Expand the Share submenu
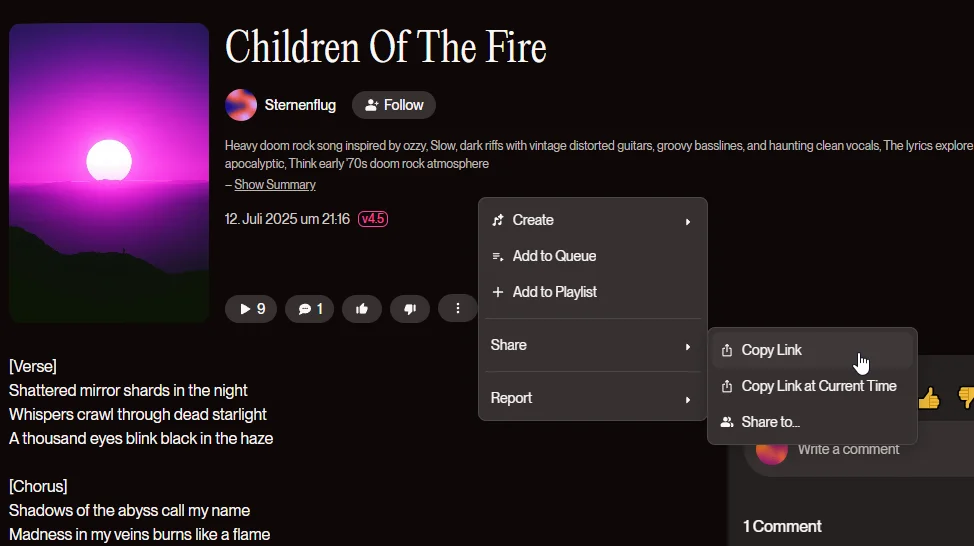This screenshot has width=974, height=546. tap(593, 345)
